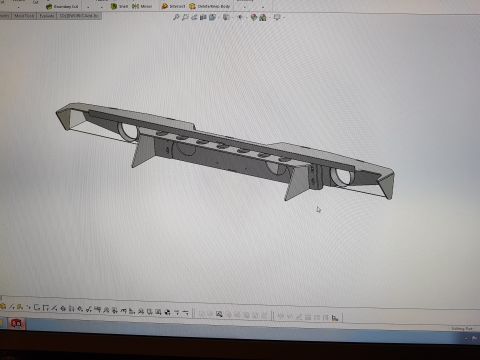This screenshot has width=480, height=360.
Task: Open Action Center flag in system tray
Action: (474, 338)
